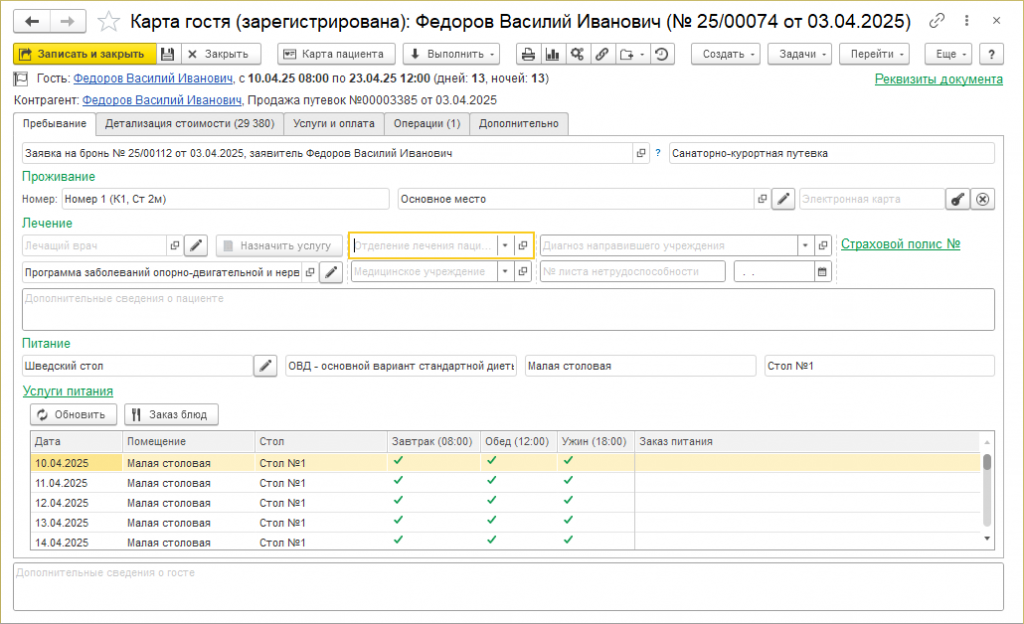Open Карта пациента
The width and height of the screenshot is (1024, 624).
tap(336, 54)
